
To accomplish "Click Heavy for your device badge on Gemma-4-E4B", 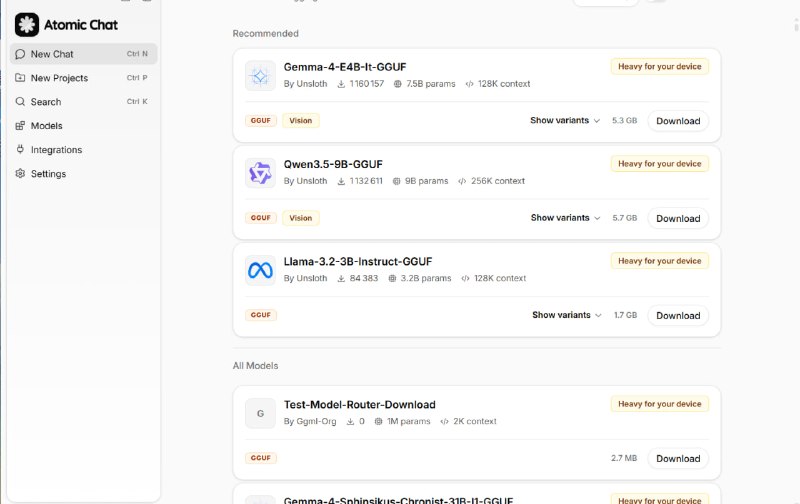I will [x=660, y=66].
